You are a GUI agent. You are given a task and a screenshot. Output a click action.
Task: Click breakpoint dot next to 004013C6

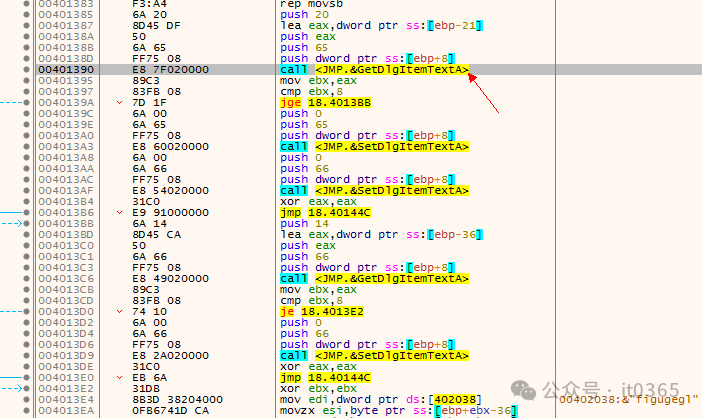(27, 277)
